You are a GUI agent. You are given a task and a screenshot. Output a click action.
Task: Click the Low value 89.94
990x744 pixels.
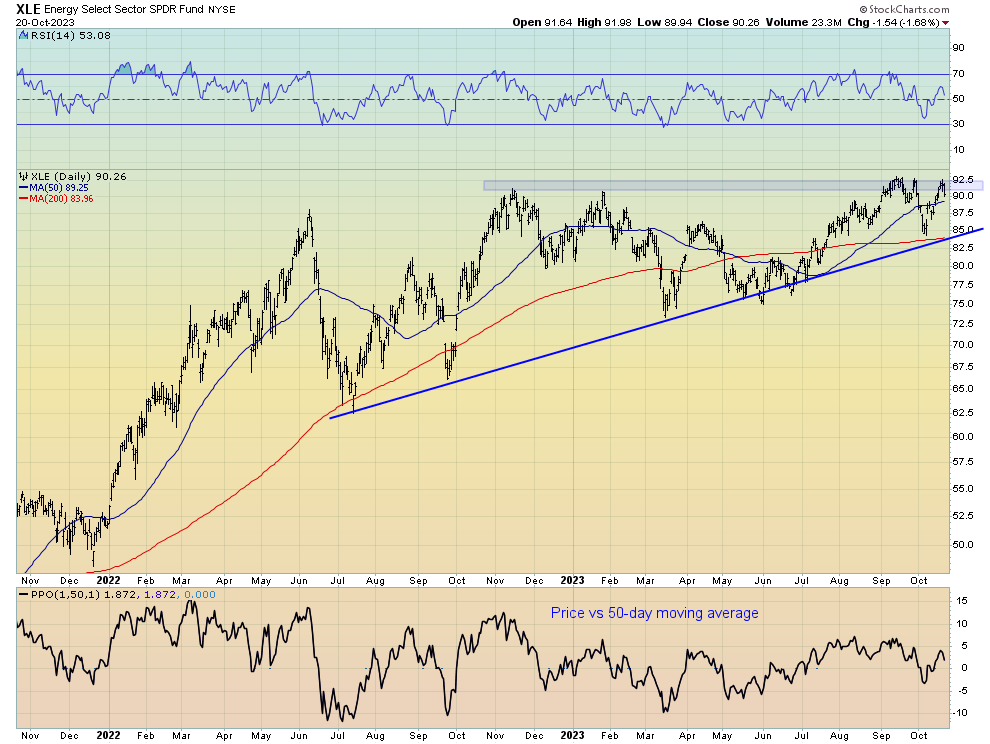[679, 22]
